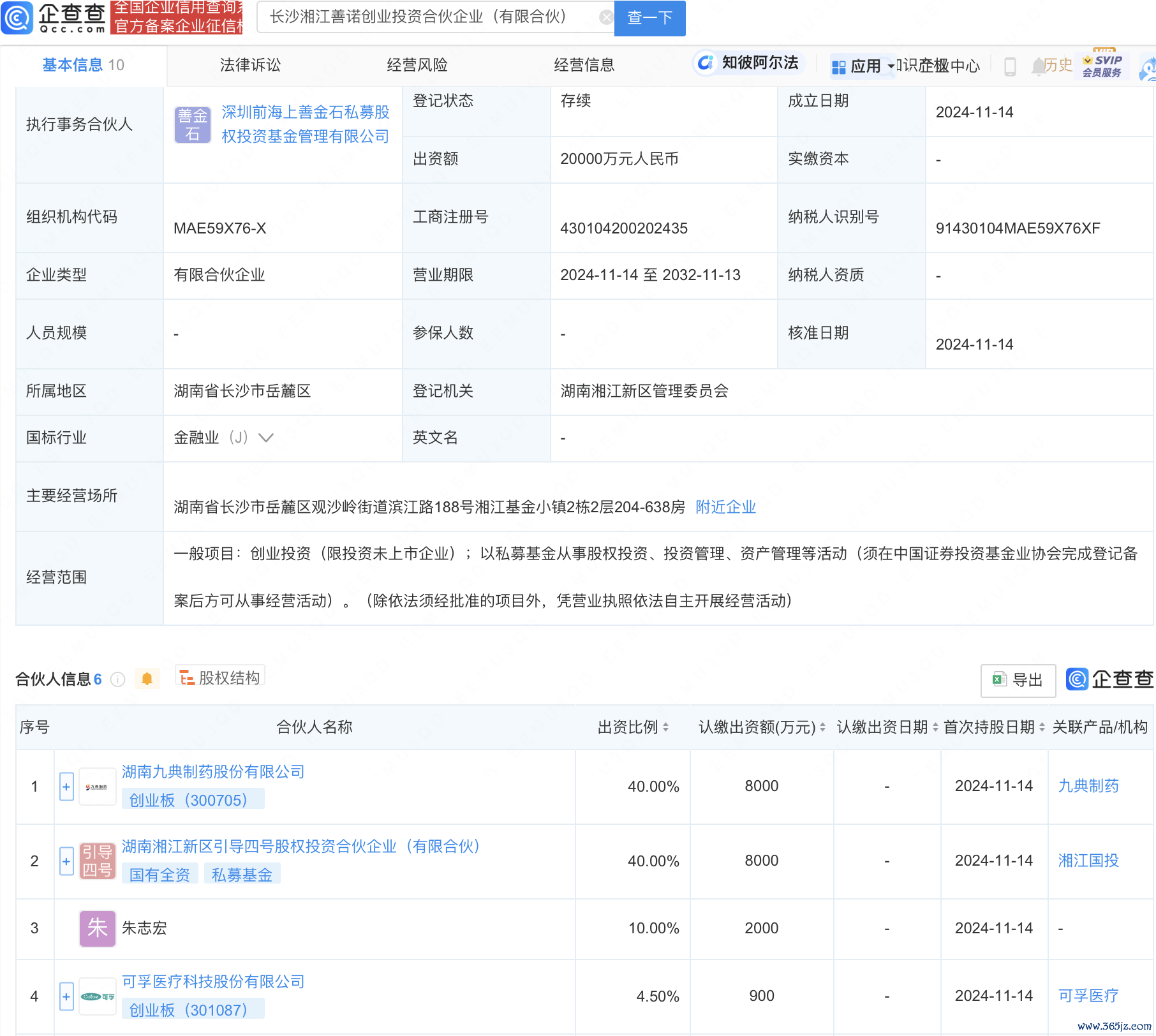Screen dimensions: 1156x1036
Task: Open 可孚医疗科技股份有限公司 link
Action: click(213, 982)
